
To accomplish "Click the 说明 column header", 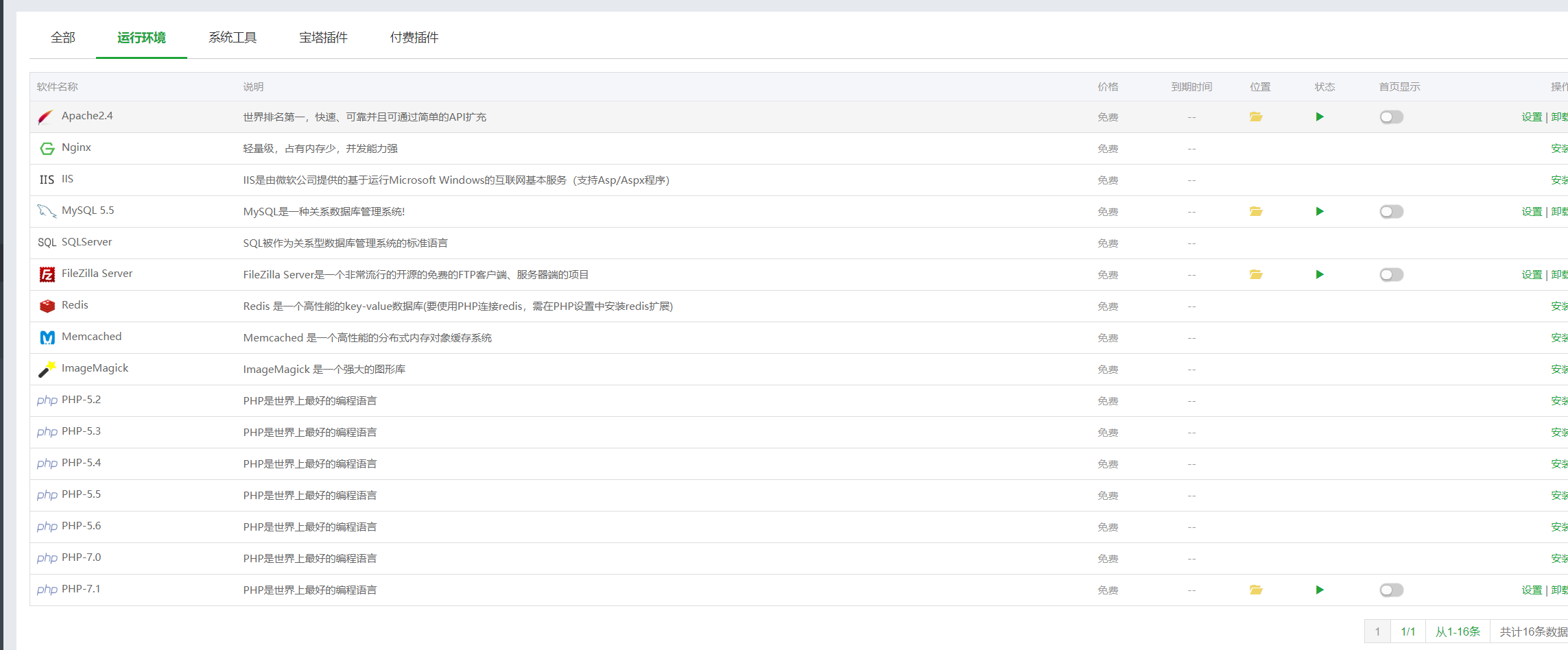I will (253, 87).
